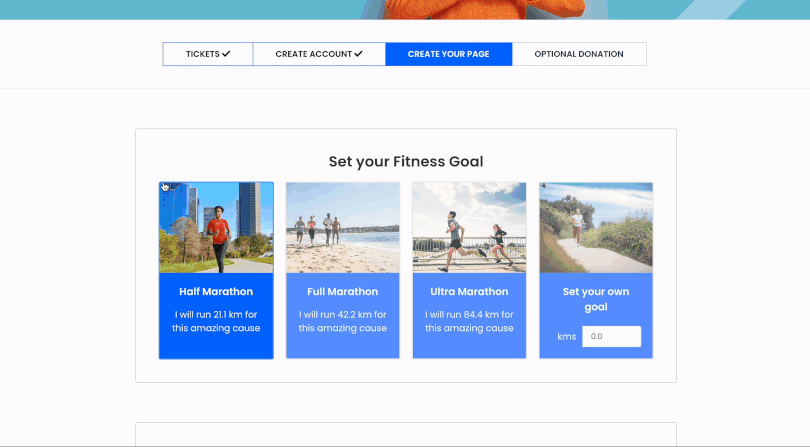This screenshot has width=810, height=447.
Task: Open the Tickets step tab
Action: pos(208,54)
